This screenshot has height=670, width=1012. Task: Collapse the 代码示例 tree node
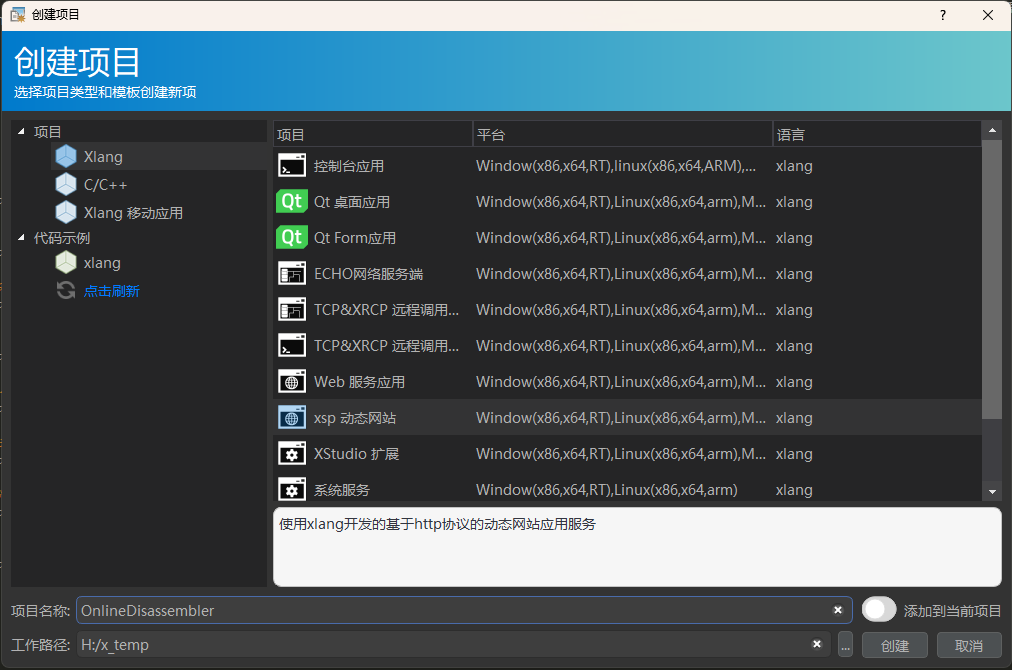pyautogui.click(x=21, y=238)
